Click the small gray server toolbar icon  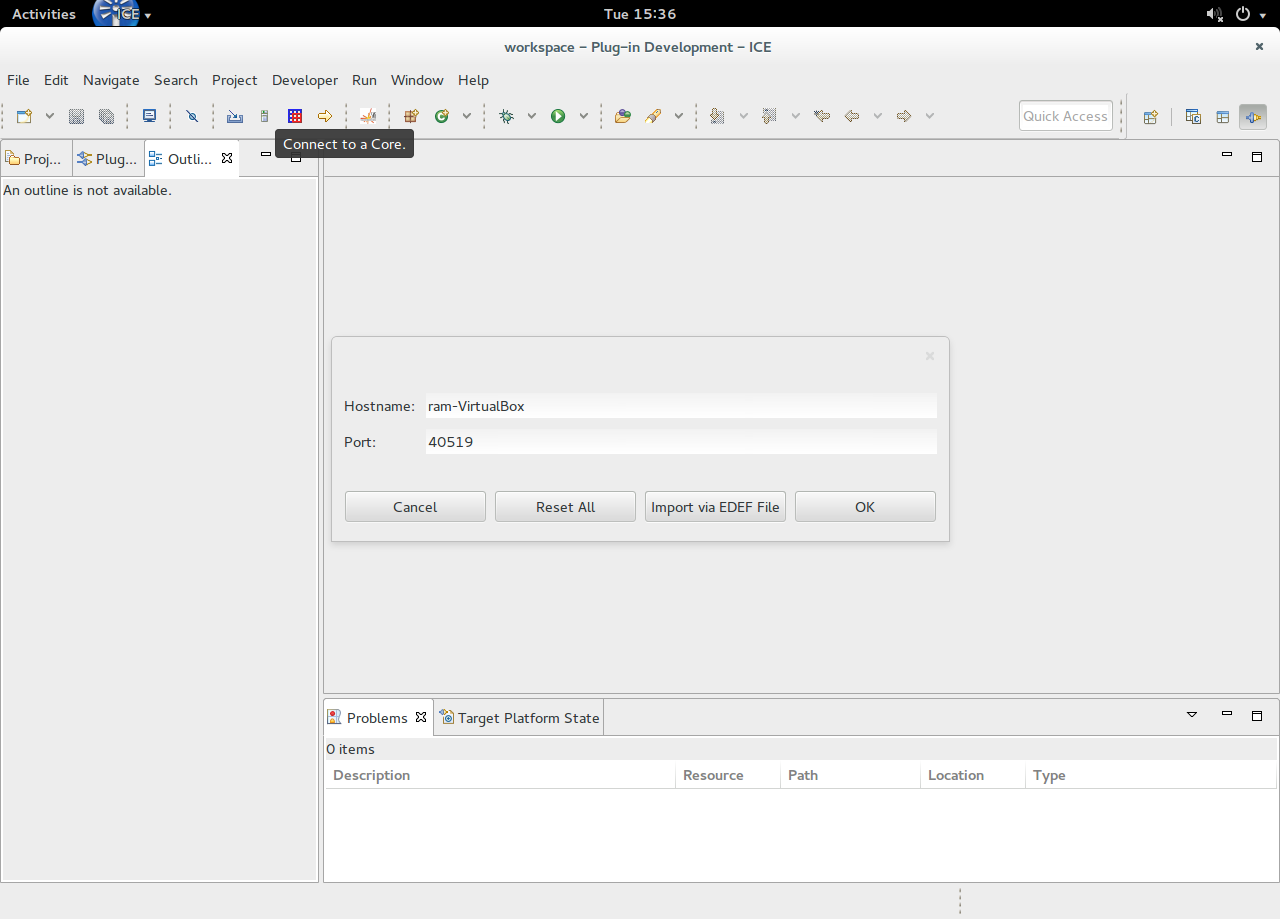tap(264, 116)
